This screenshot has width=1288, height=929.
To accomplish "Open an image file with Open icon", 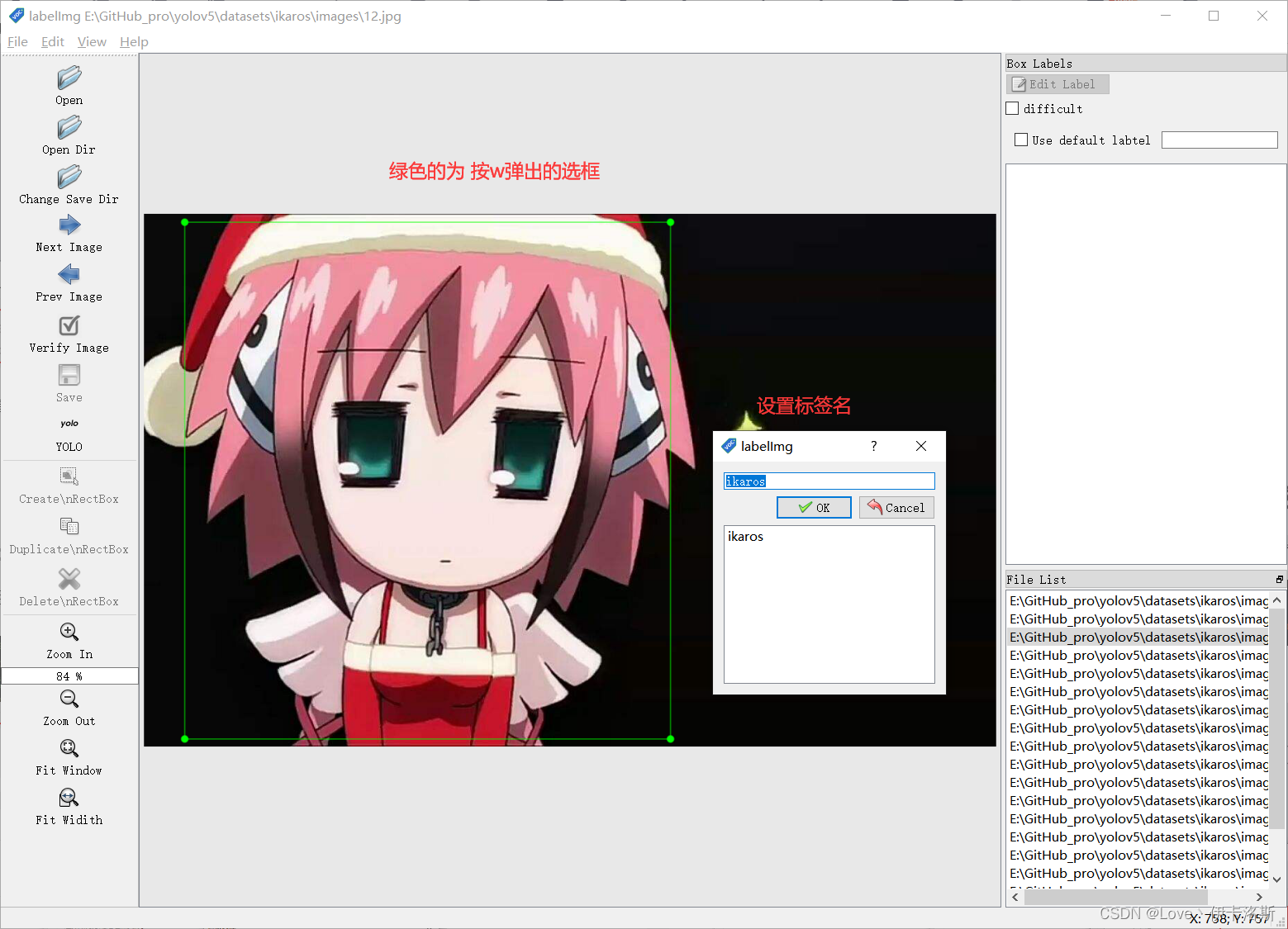I will (x=69, y=78).
